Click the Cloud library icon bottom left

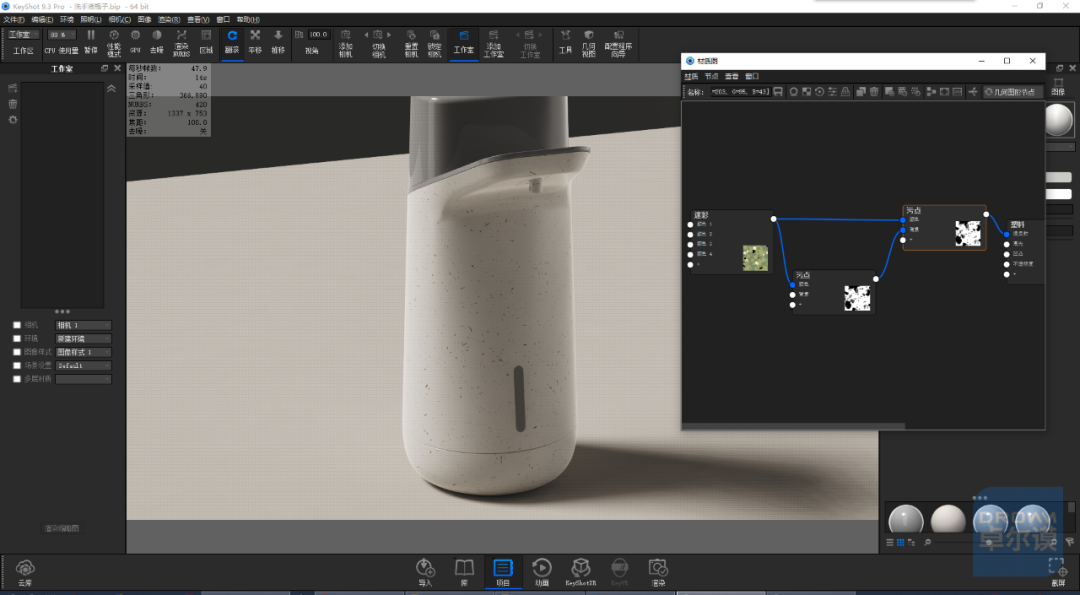pos(25,572)
